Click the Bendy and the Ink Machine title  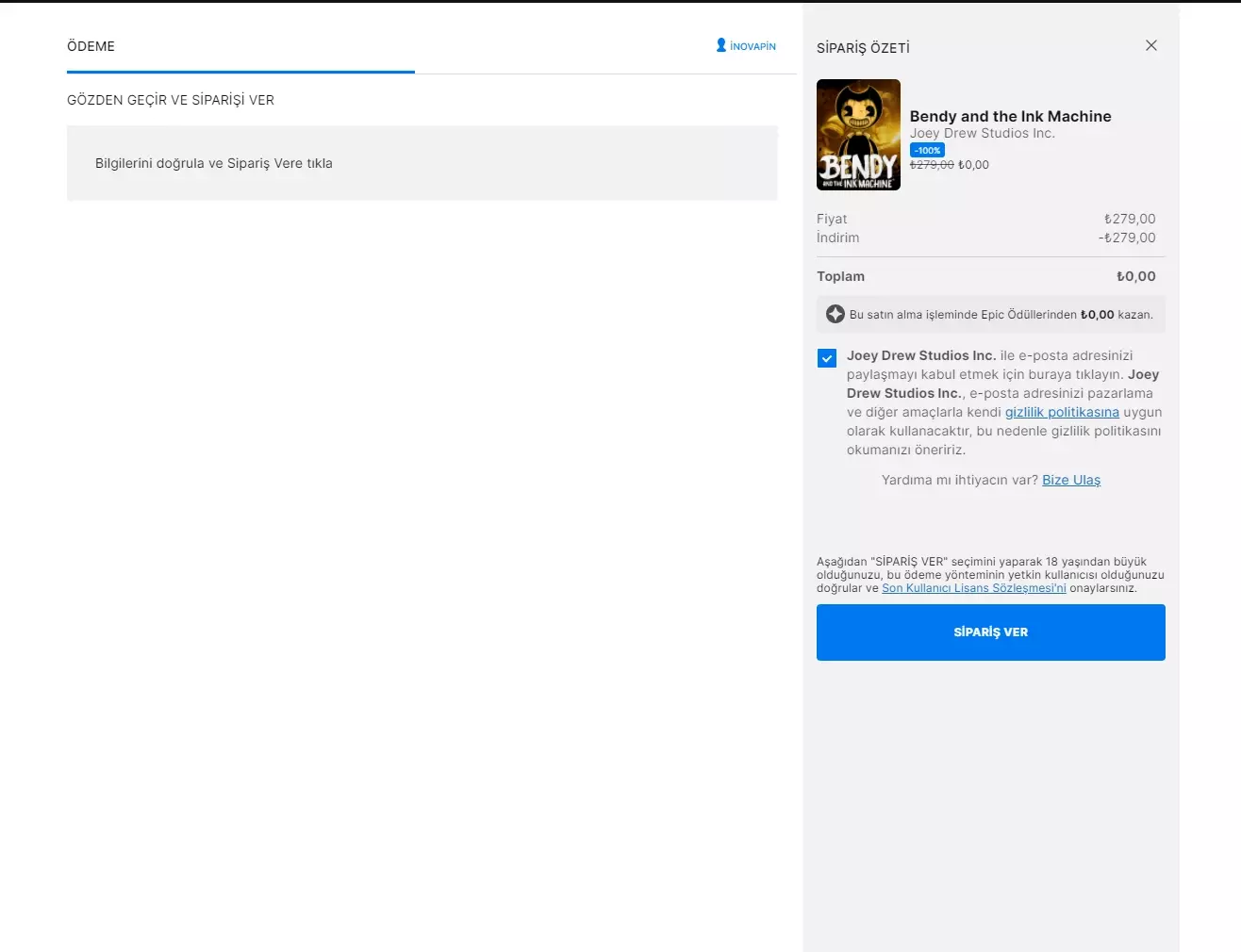click(1010, 116)
